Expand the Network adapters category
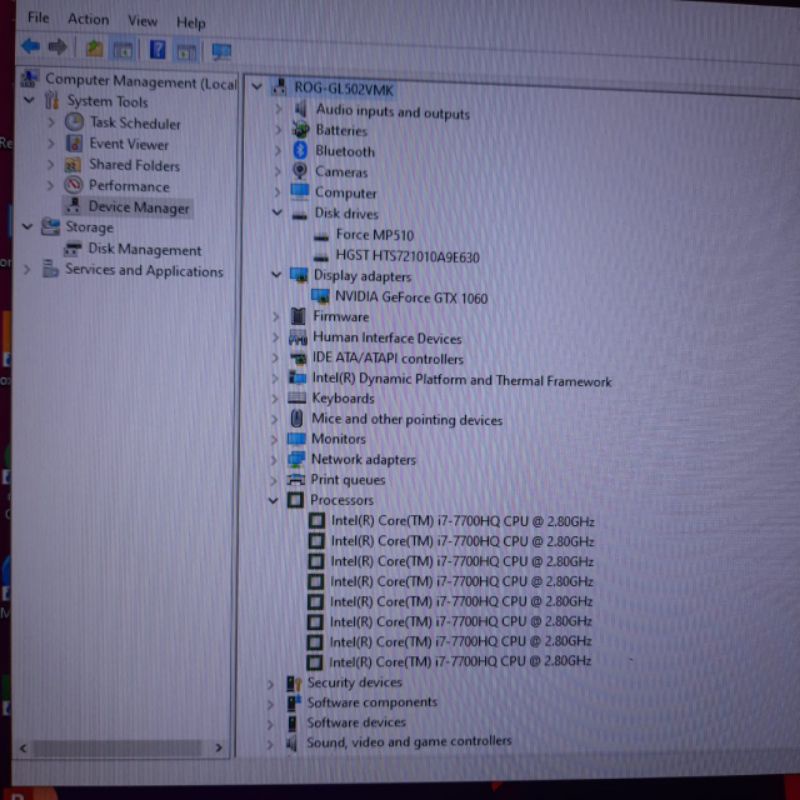The height and width of the screenshot is (800, 800). (276, 460)
